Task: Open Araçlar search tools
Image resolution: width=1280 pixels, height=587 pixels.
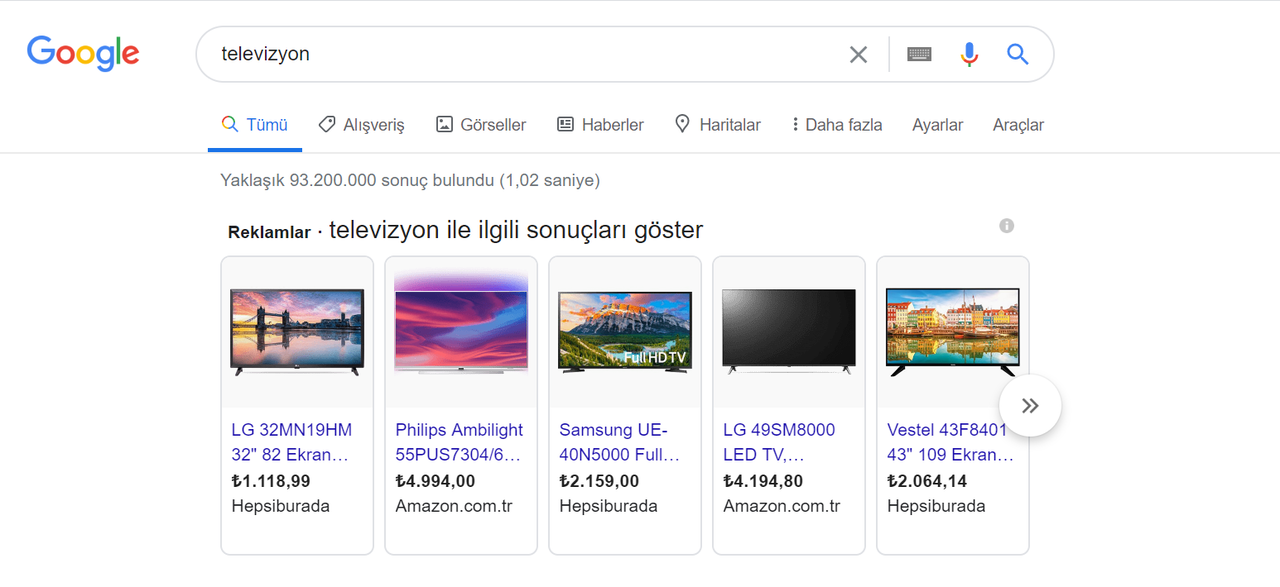Action: click(x=1018, y=125)
